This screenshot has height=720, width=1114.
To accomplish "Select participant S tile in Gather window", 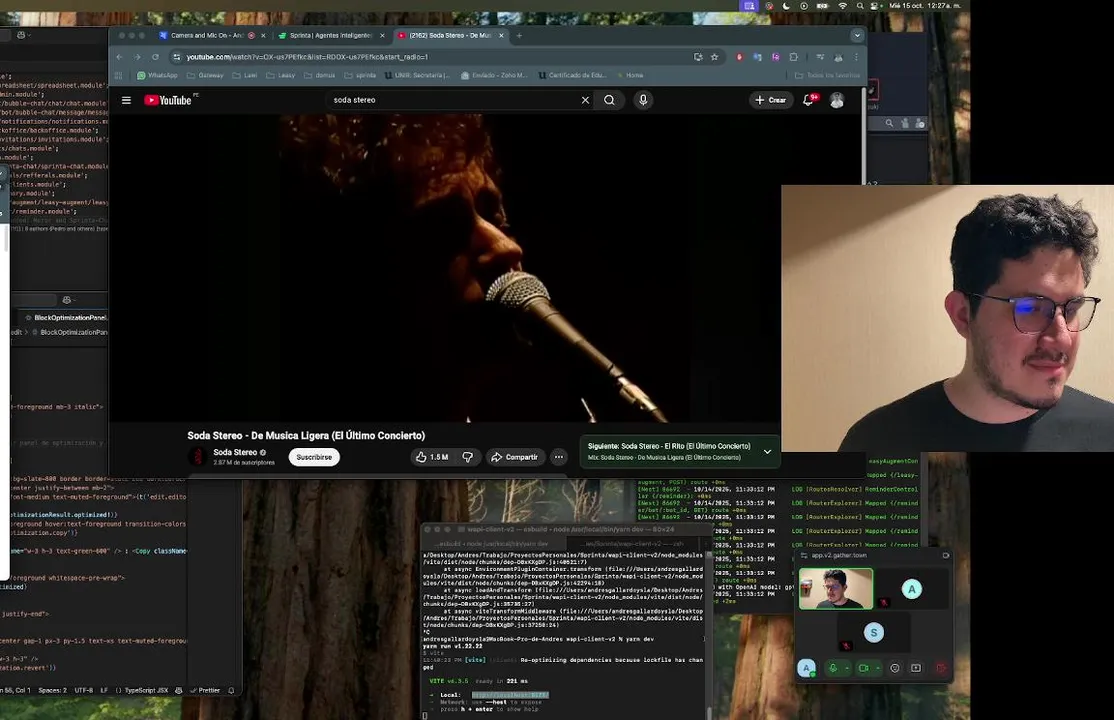I will pos(874,633).
